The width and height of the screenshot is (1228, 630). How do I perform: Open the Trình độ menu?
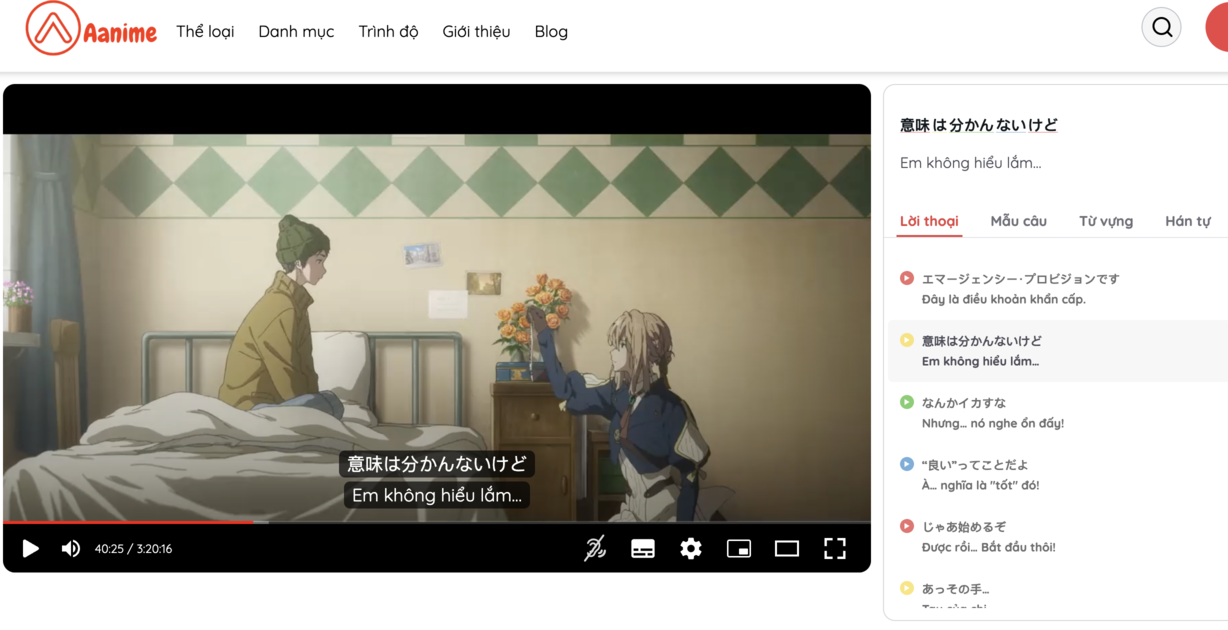coord(388,31)
